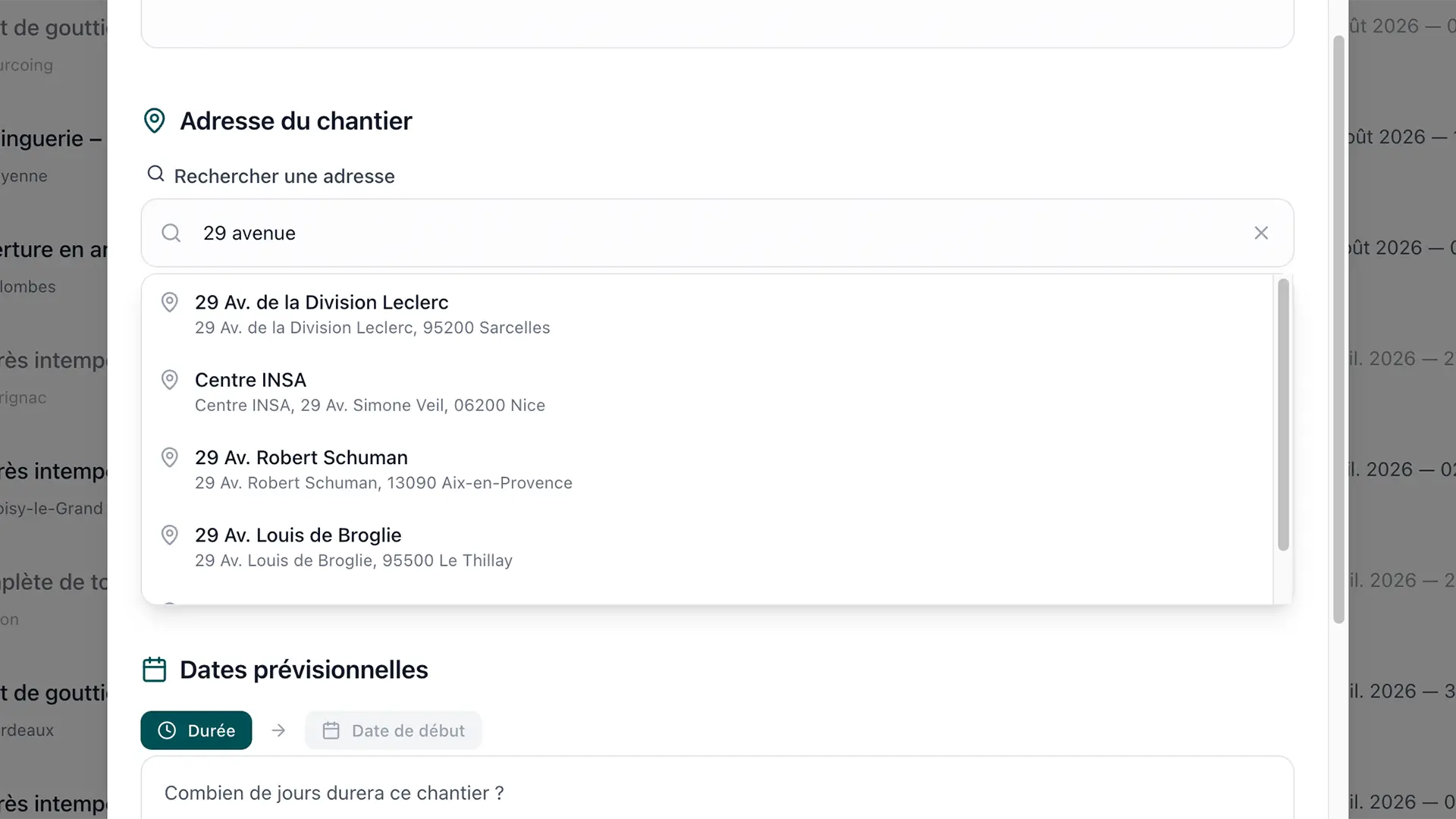Select the Durée mode button

[x=196, y=730]
